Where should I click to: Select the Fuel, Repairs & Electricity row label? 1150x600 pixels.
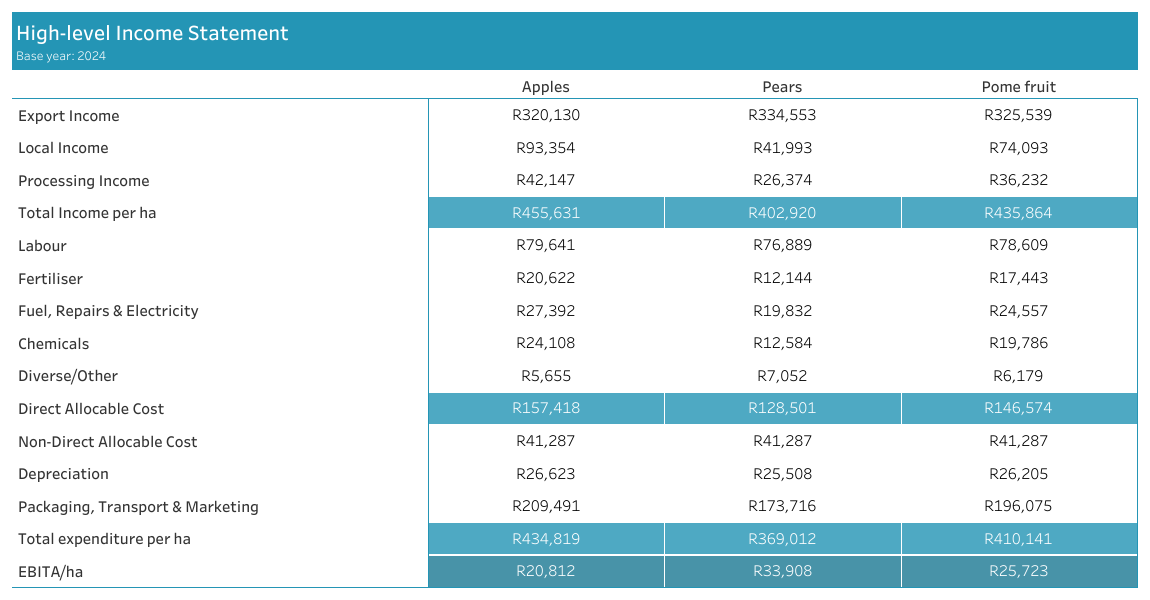(x=108, y=311)
